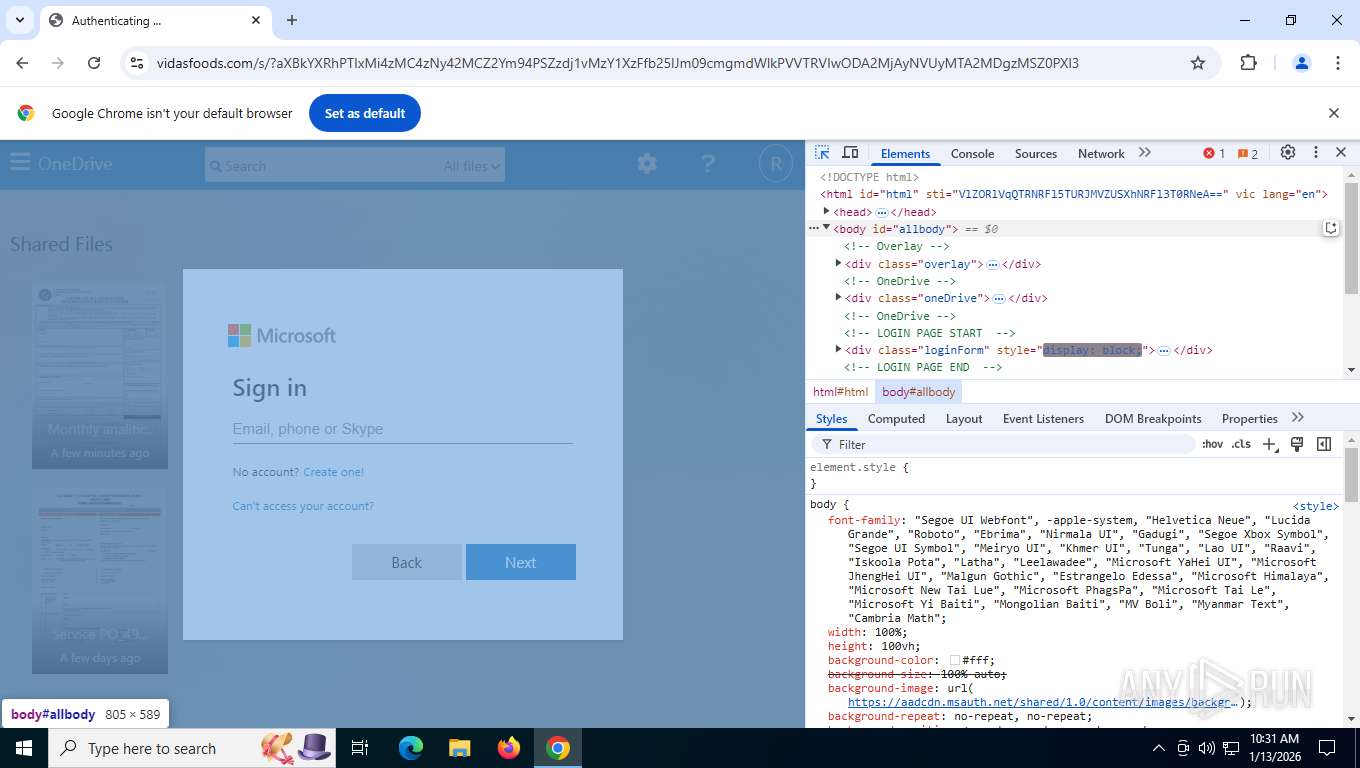Expand the div oneDrive node
This screenshot has height=768, width=1360.
(838, 298)
